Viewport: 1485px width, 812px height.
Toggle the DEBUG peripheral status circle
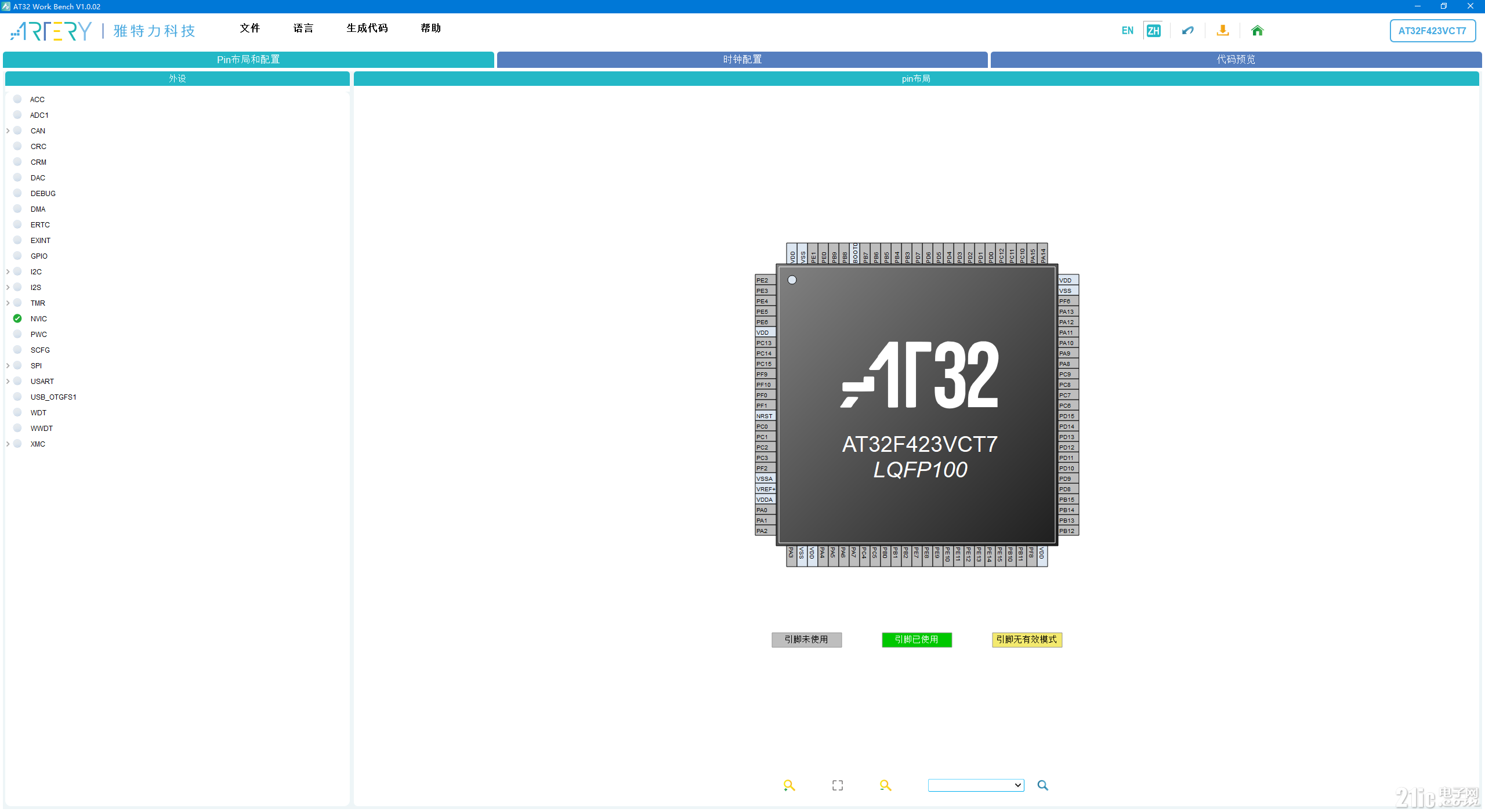17,193
